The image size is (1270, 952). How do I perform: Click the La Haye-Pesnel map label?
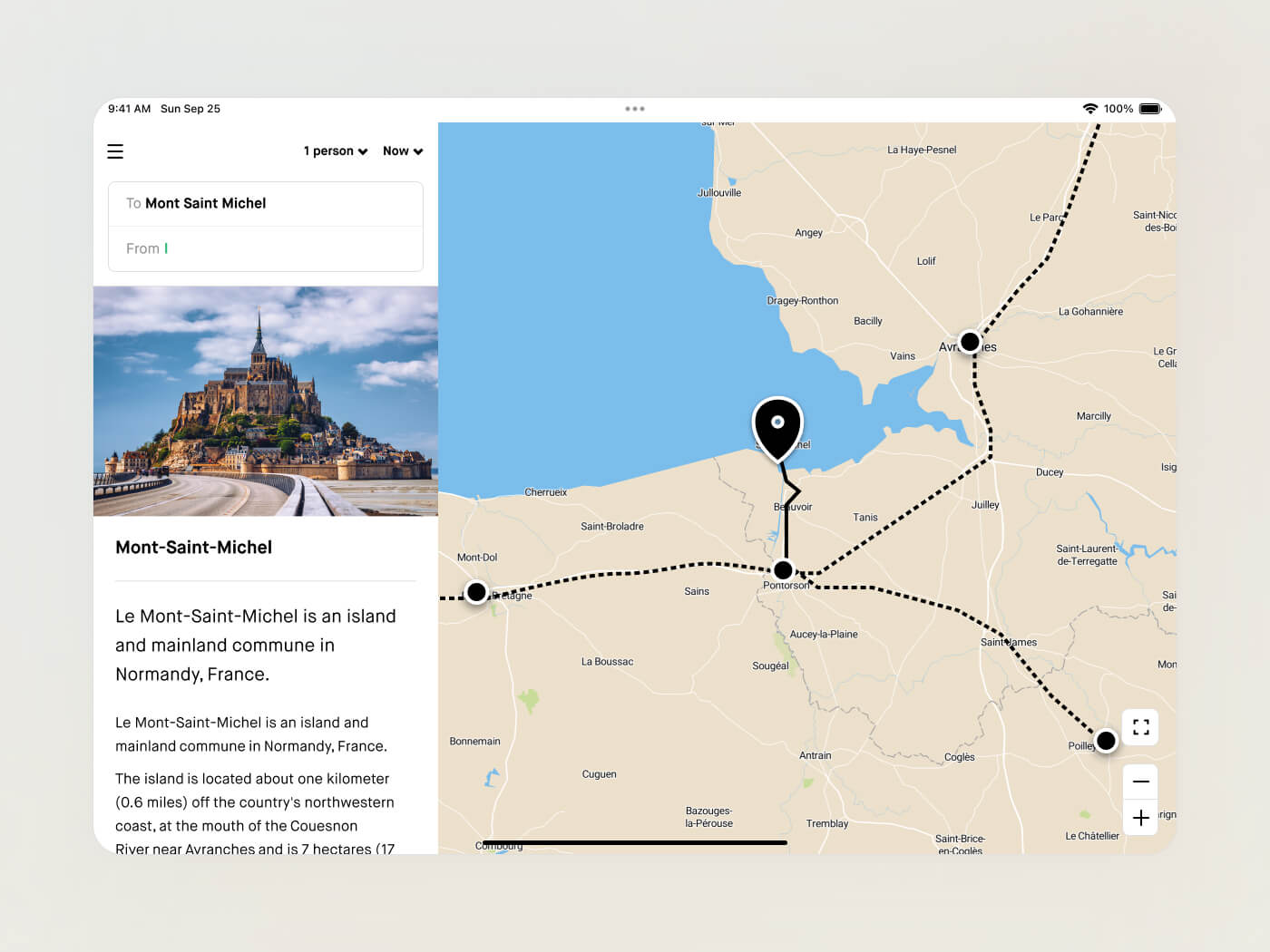pos(922,151)
